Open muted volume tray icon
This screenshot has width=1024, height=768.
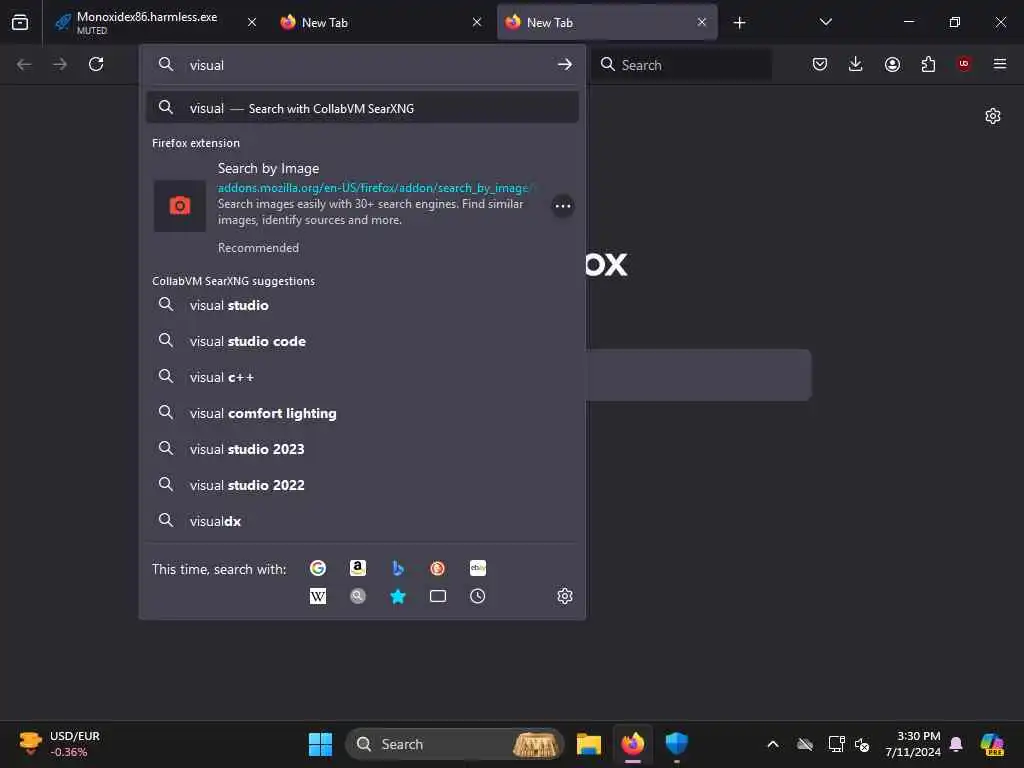pyautogui.click(x=863, y=744)
